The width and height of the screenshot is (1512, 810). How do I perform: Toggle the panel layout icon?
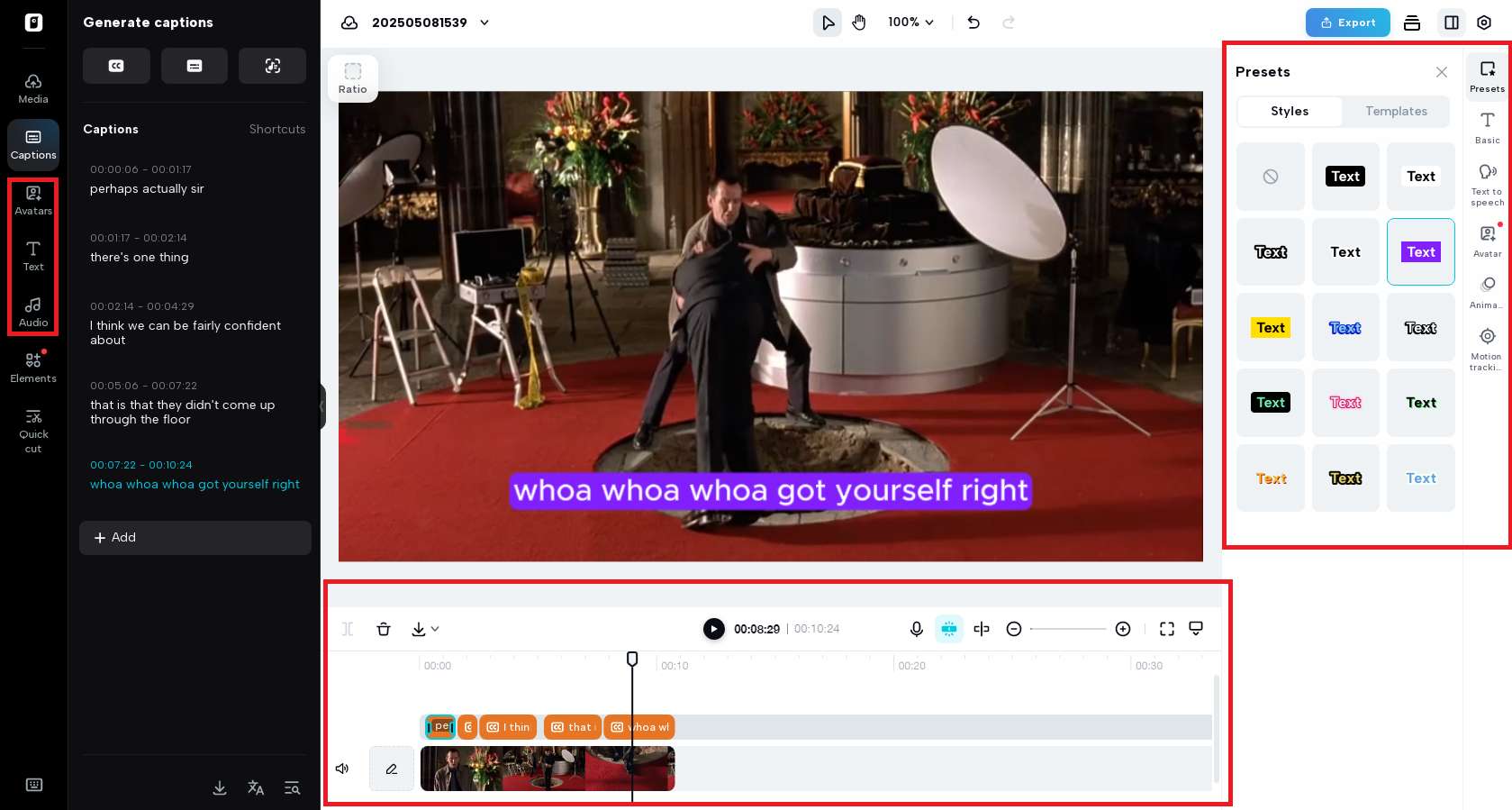point(1452,23)
